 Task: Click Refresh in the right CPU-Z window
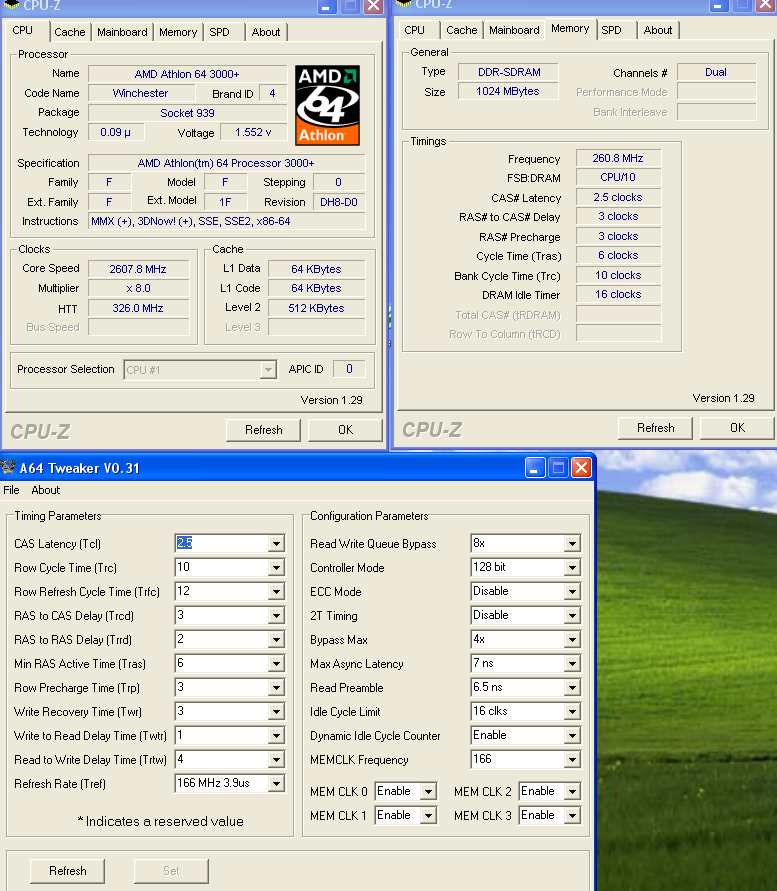(655, 428)
